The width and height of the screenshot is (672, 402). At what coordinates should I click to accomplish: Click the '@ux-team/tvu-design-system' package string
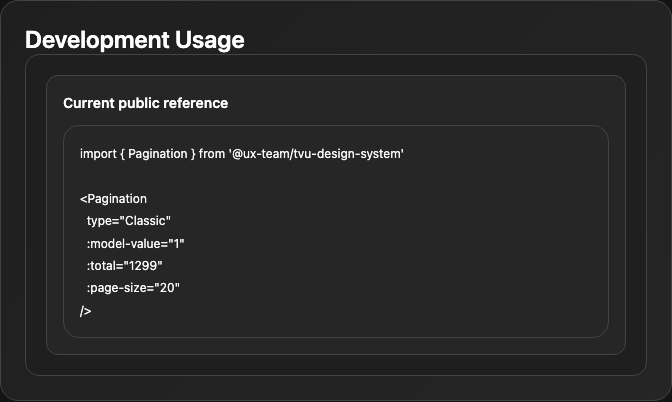[316, 154]
